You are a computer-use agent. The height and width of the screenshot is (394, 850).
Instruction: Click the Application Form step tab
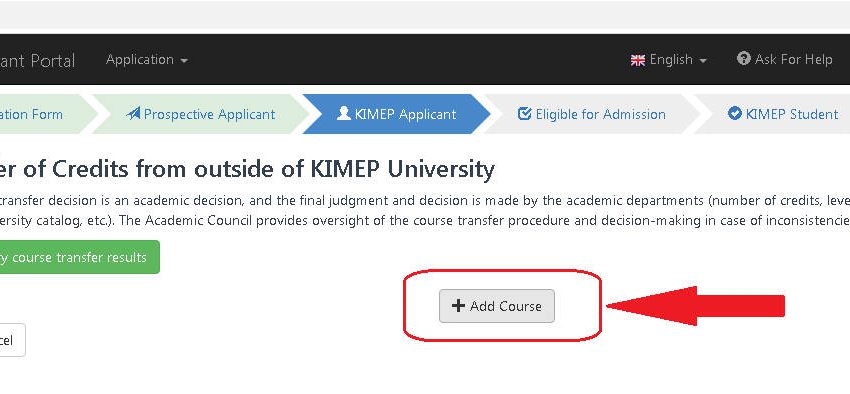point(46,114)
